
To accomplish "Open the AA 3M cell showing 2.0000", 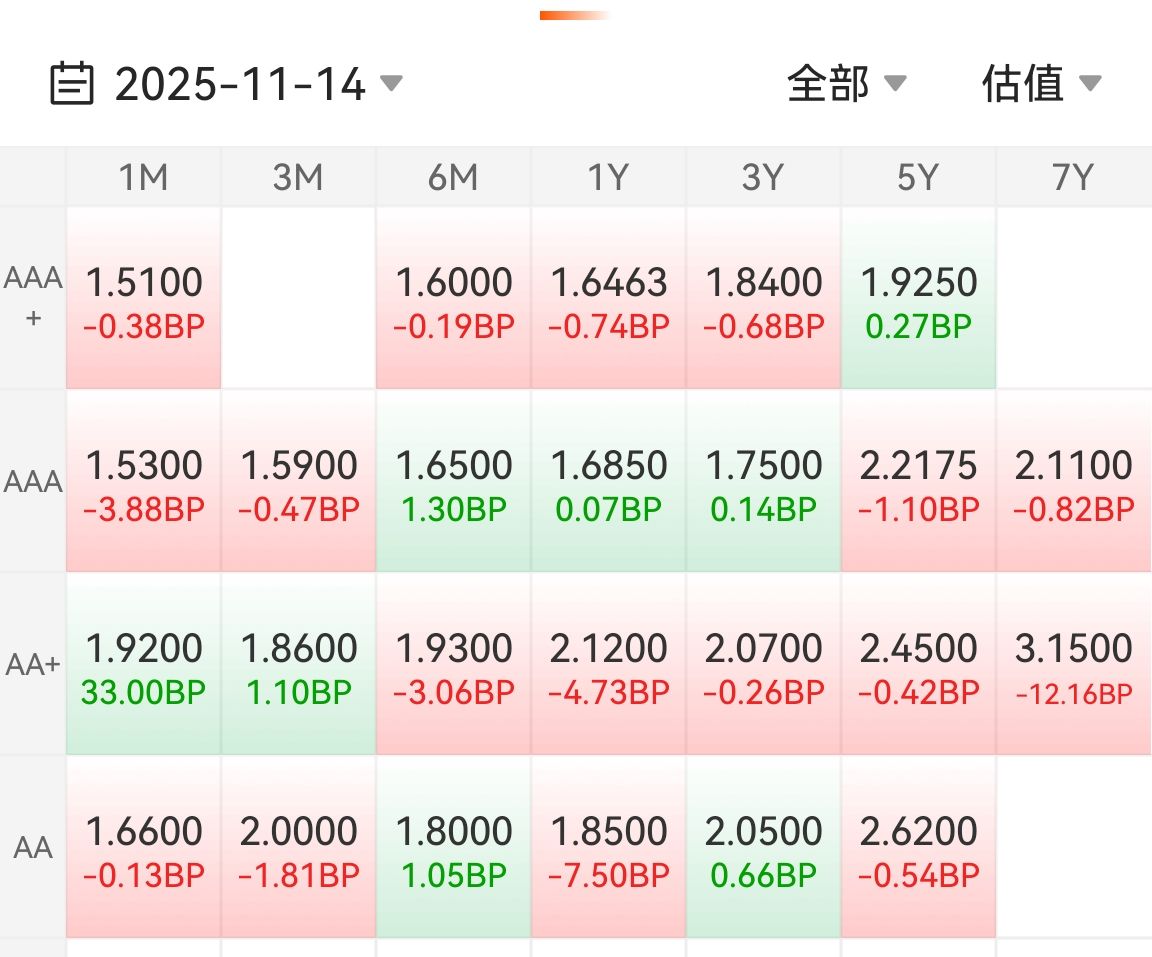I will 298,847.
